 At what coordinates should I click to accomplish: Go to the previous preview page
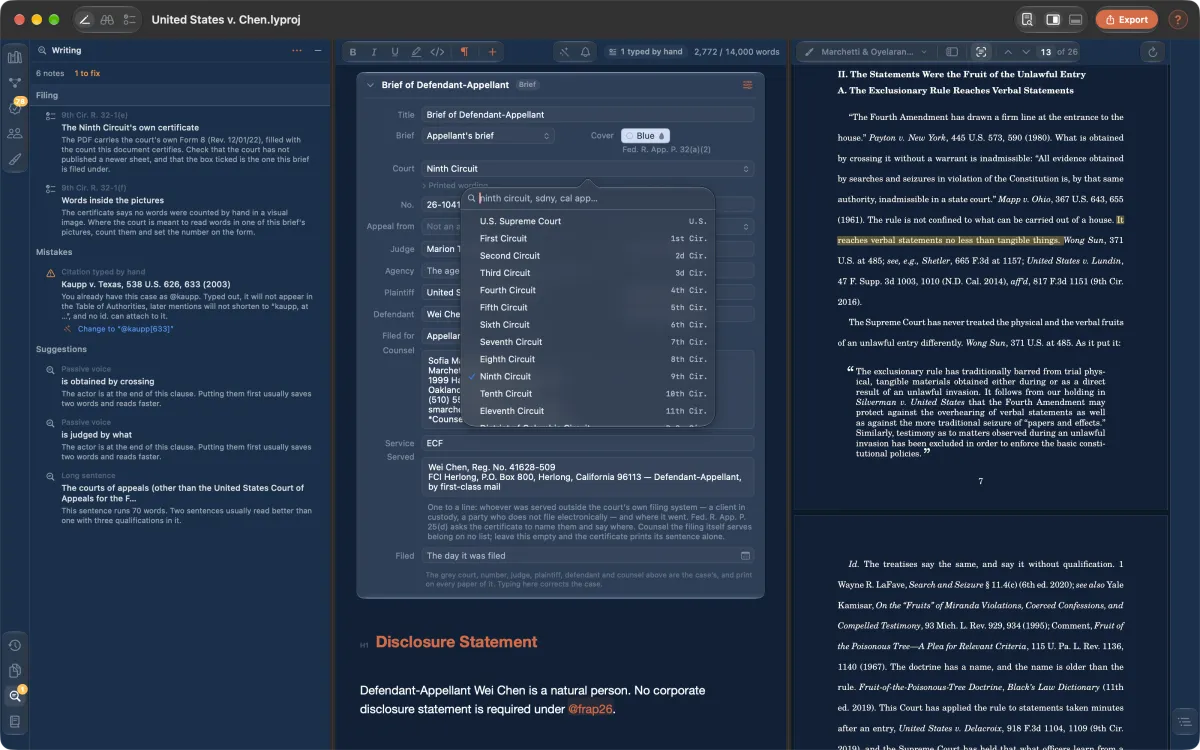[1008, 51]
